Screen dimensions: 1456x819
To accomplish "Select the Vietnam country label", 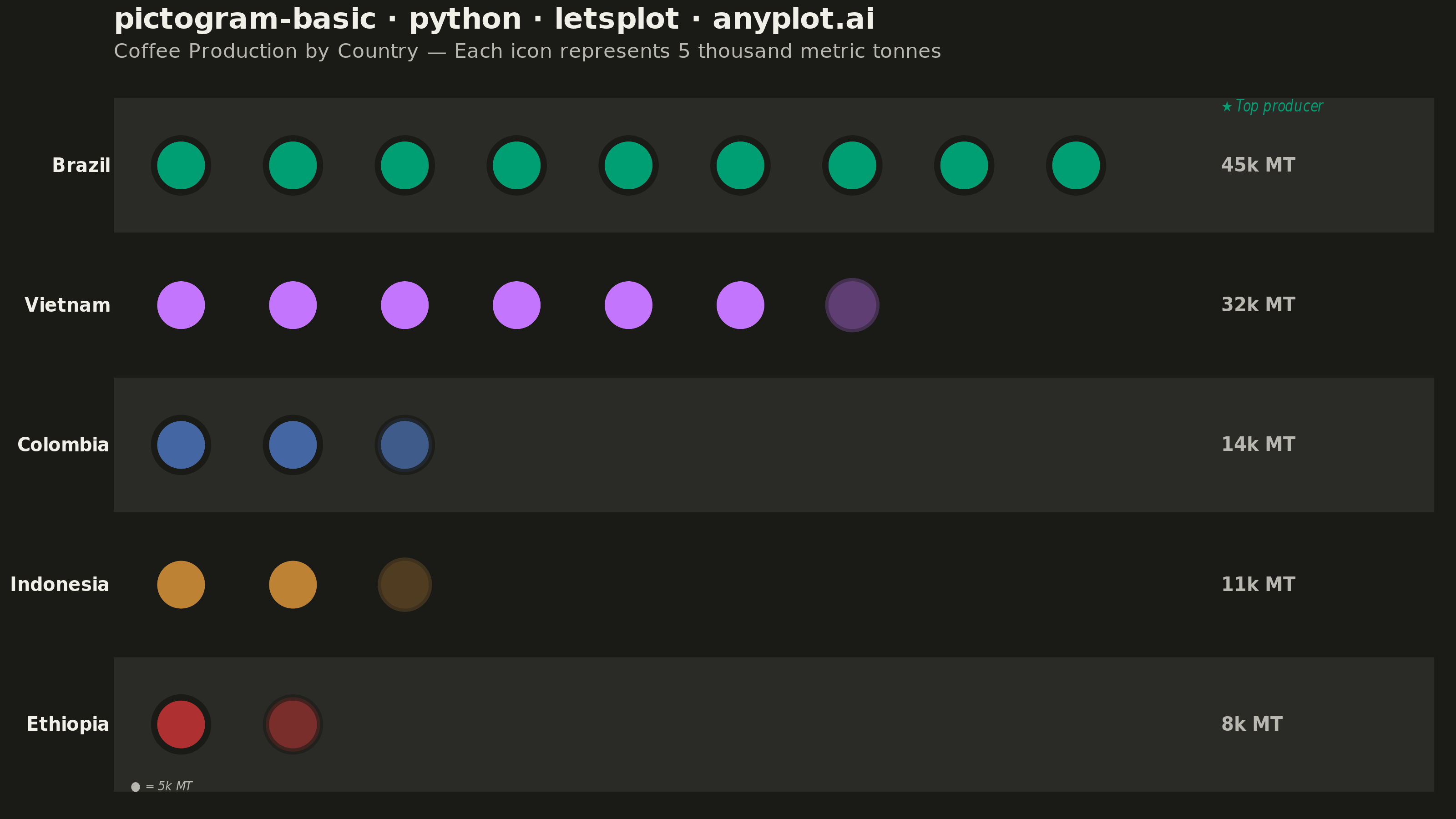I will click(x=67, y=305).
